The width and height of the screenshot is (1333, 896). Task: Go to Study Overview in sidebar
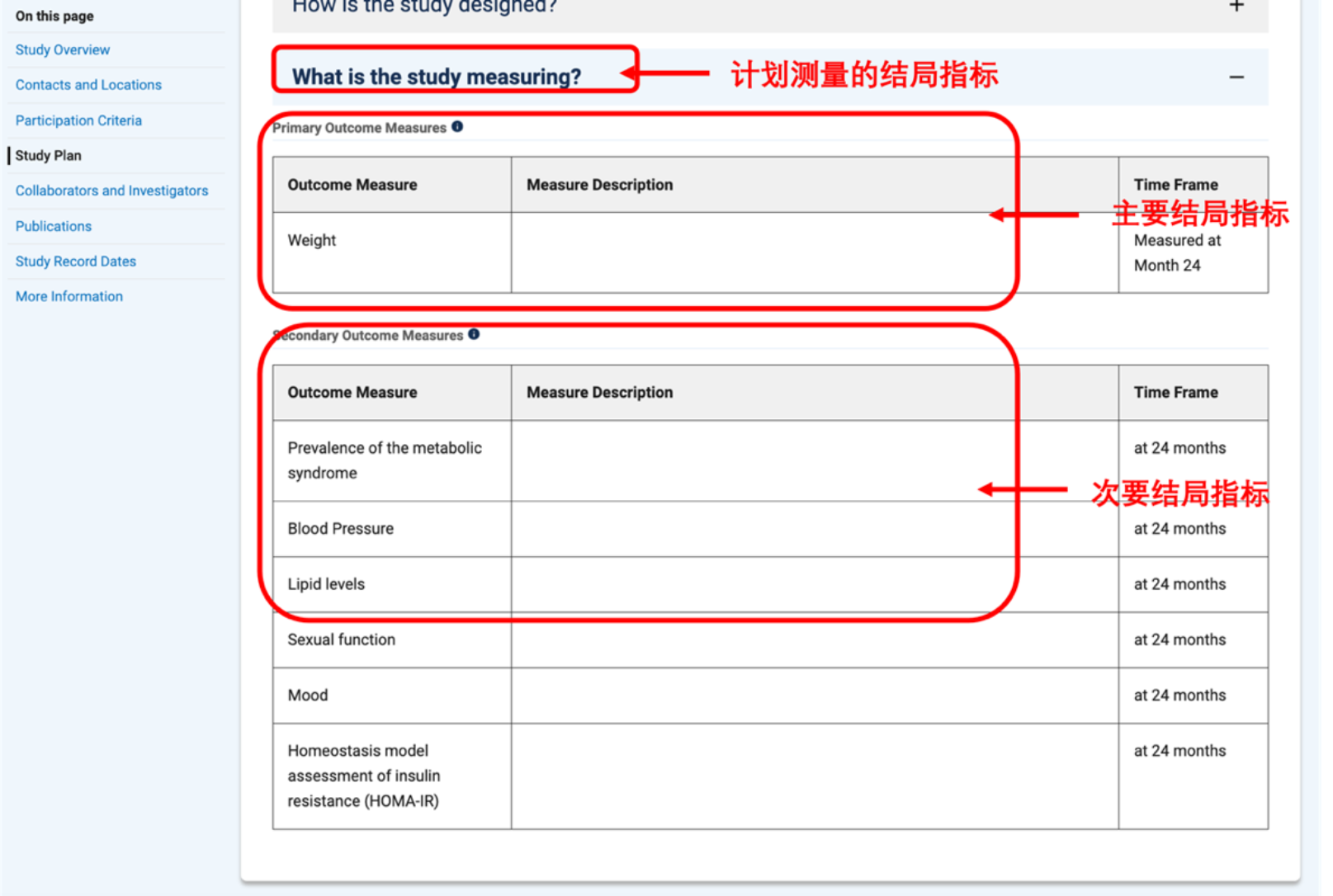[x=63, y=50]
